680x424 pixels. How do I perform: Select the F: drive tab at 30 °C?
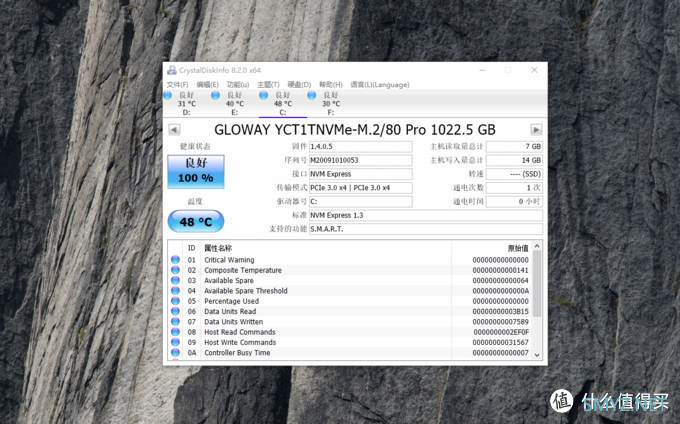tap(331, 104)
